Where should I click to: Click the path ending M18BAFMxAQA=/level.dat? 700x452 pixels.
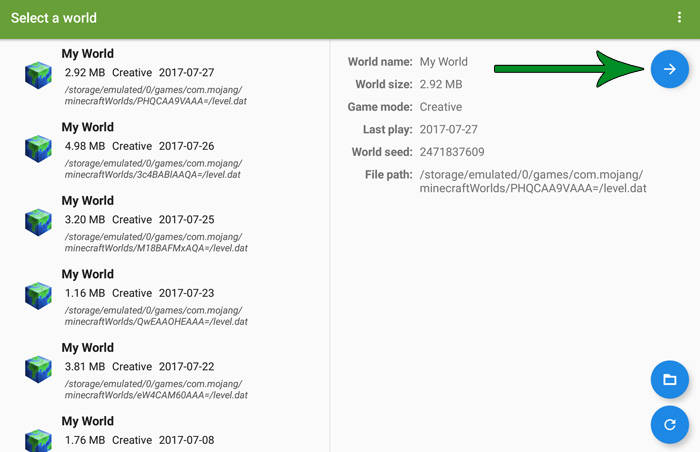click(x=156, y=243)
